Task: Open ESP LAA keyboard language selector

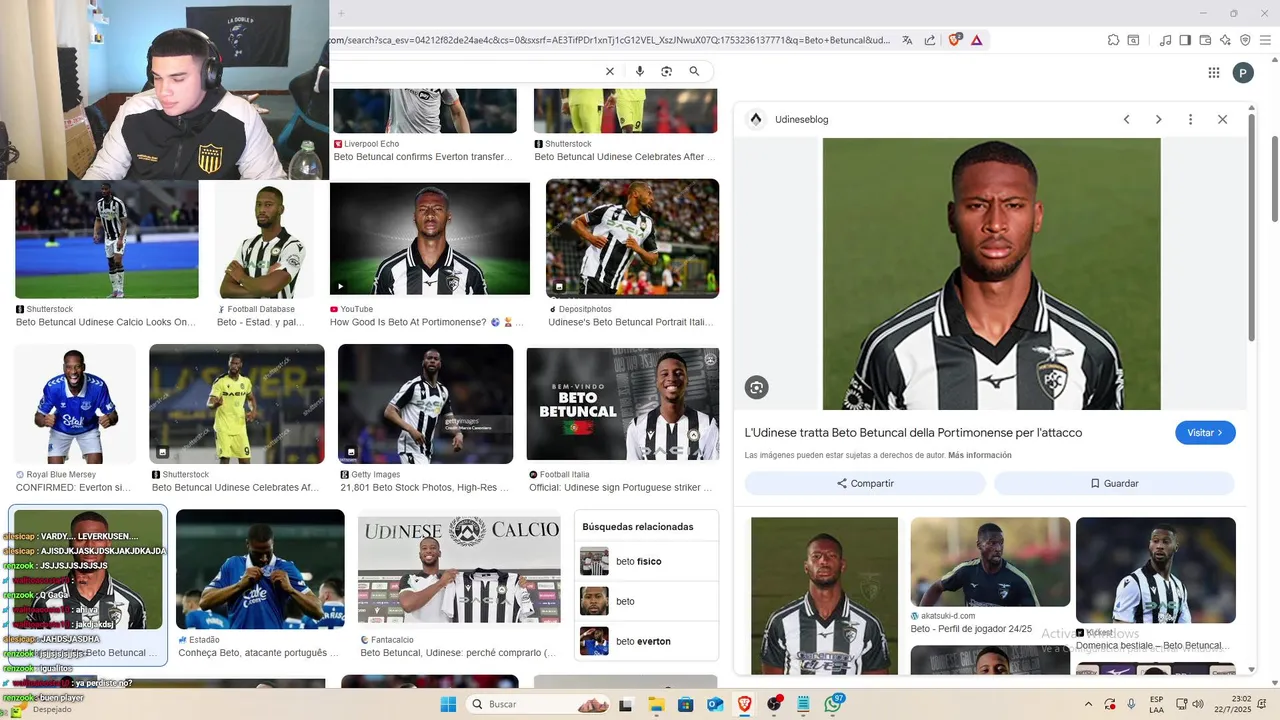Action: 1157,704
